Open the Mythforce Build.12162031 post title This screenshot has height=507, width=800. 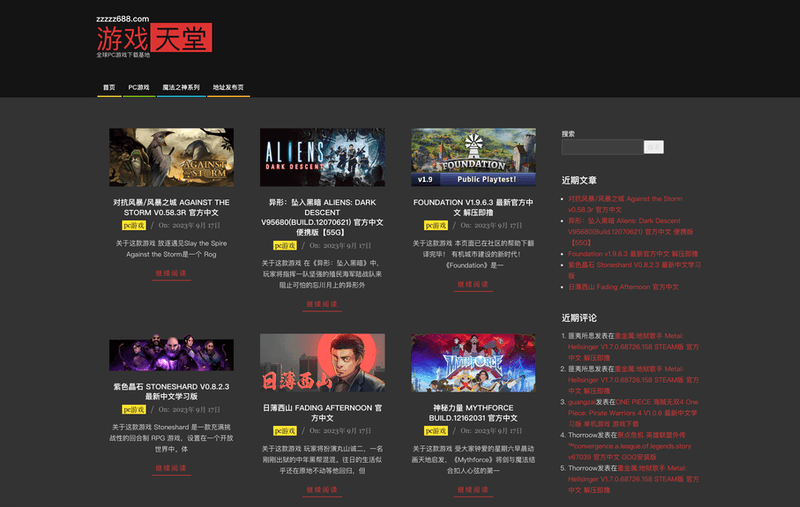[473, 413]
